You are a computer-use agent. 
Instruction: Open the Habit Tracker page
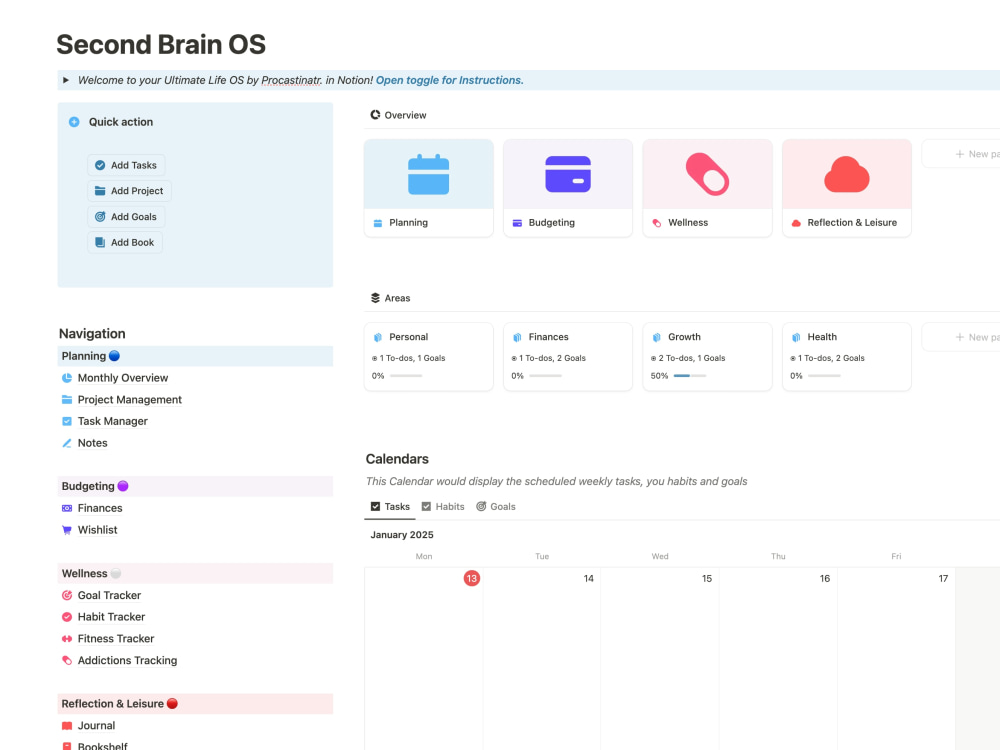tap(111, 617)
